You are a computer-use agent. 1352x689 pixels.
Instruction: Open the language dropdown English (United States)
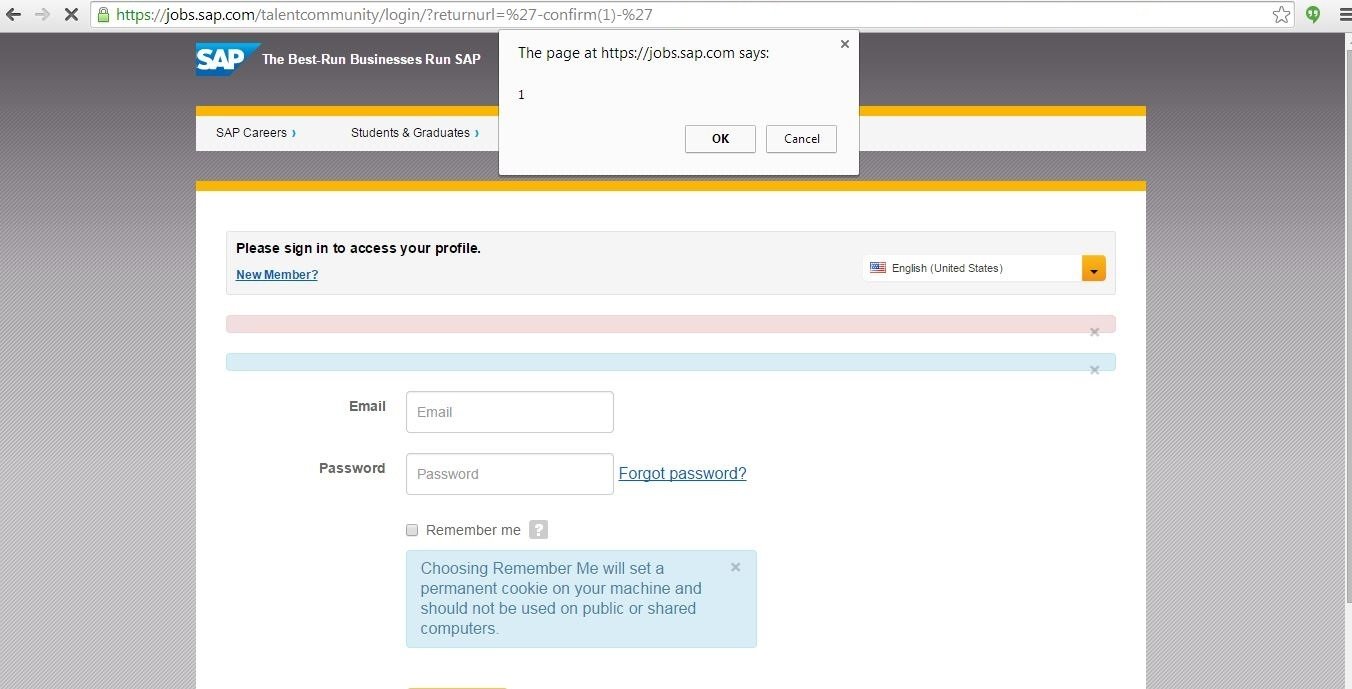click(x=984, y=268)
